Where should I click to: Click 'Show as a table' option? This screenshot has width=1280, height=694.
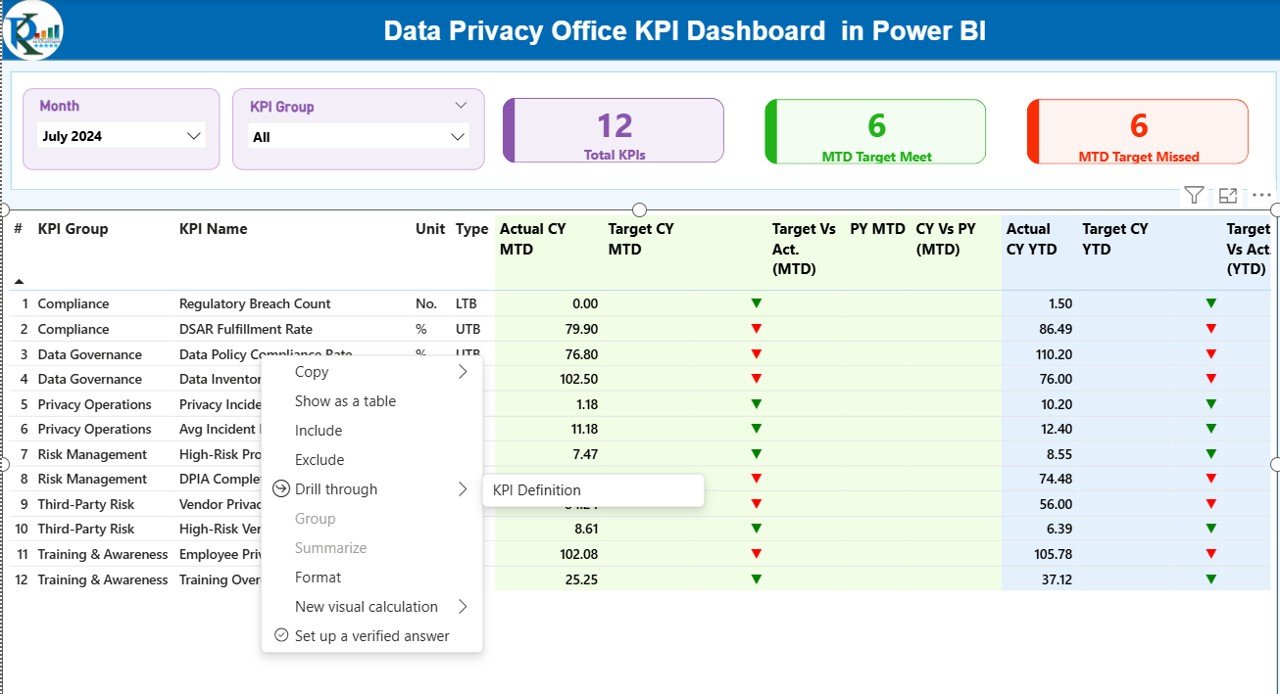point(345,401)
